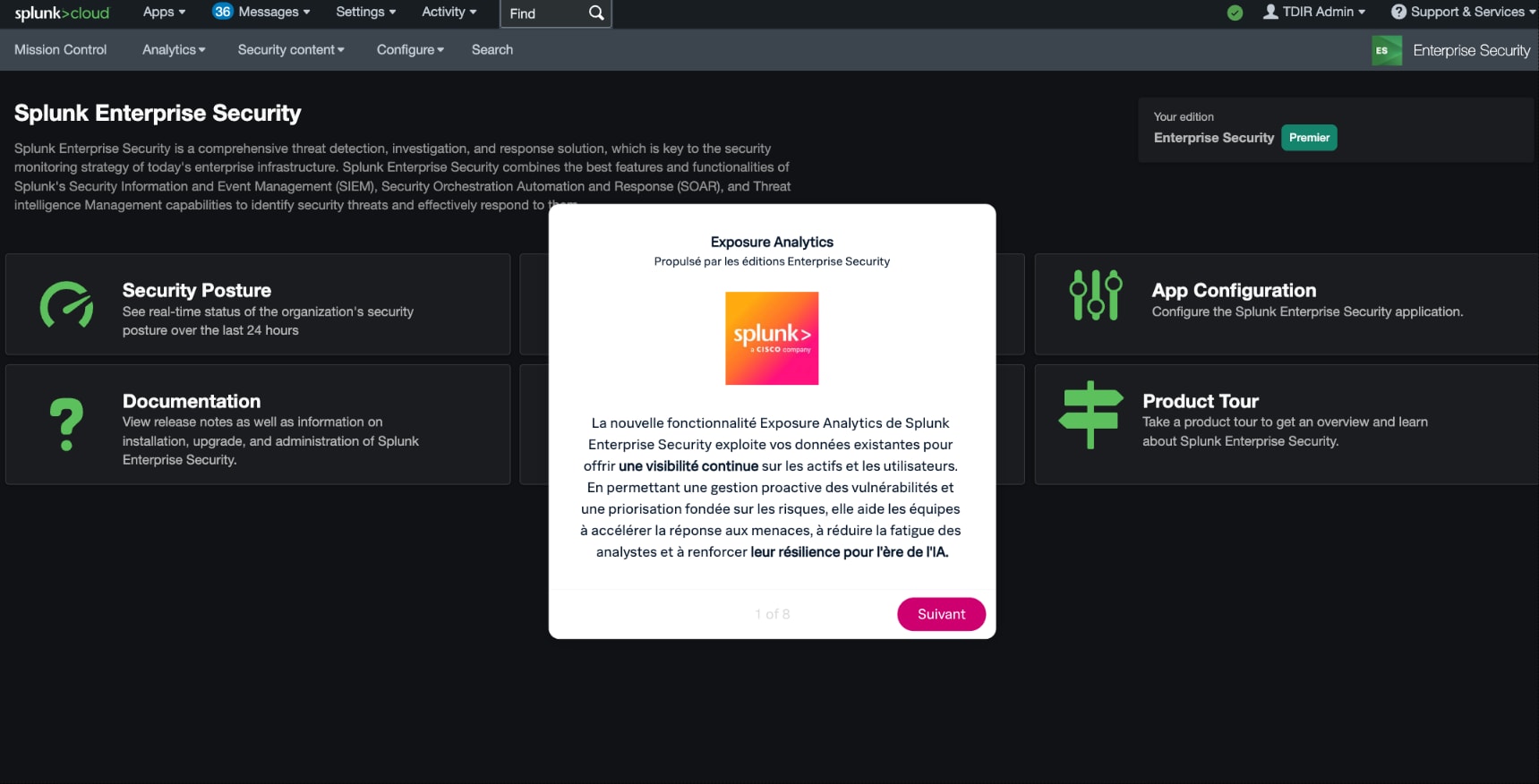Click the 'Your edition' label
The width and height of the screenshot is (1539, 784).
click(x=1184, y=116)
